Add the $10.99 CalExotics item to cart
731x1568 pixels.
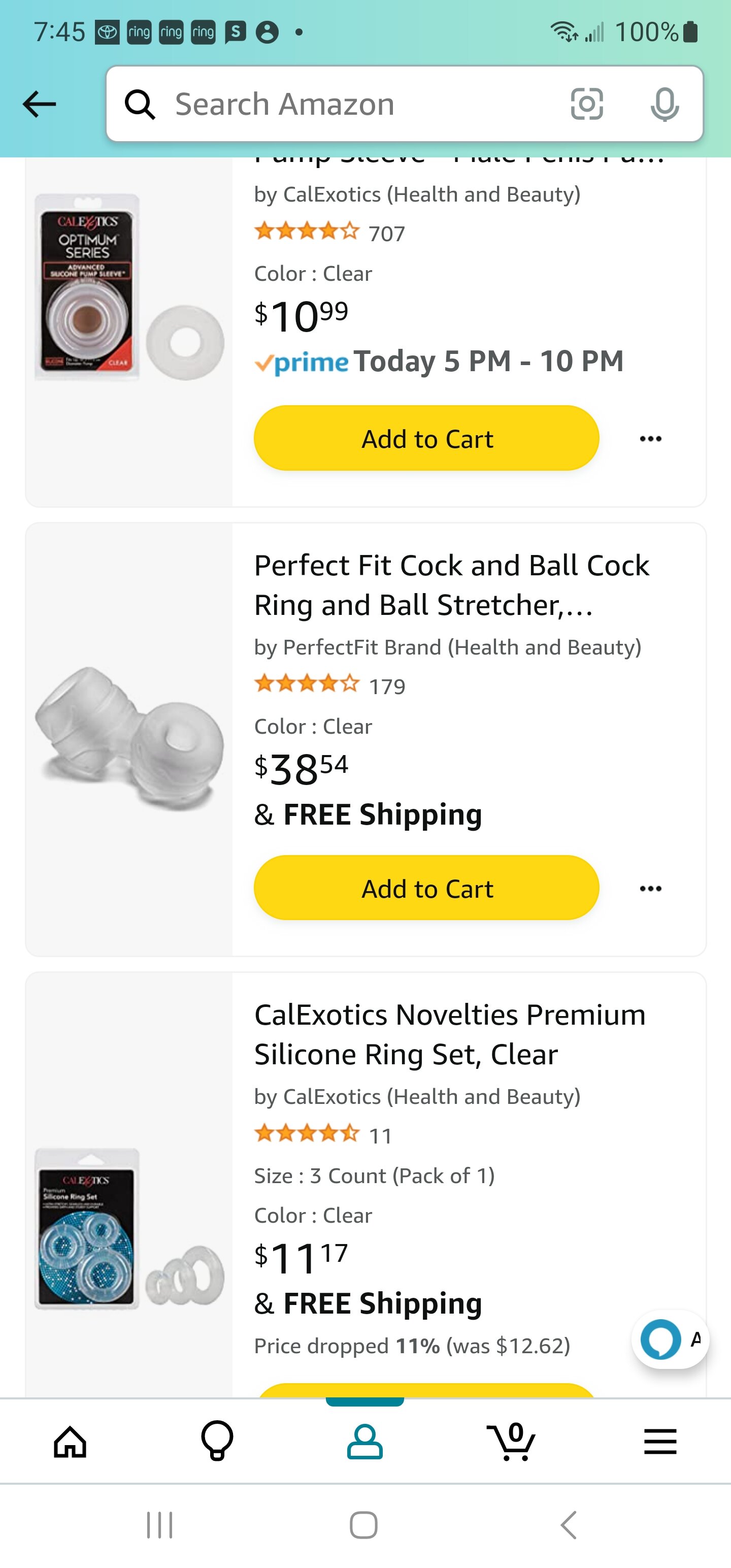[426, 438]
